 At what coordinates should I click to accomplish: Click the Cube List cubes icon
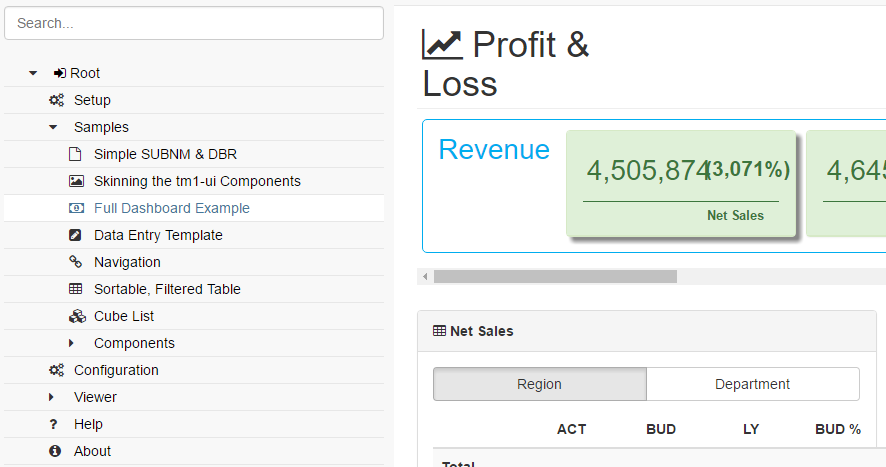(77, 316)
